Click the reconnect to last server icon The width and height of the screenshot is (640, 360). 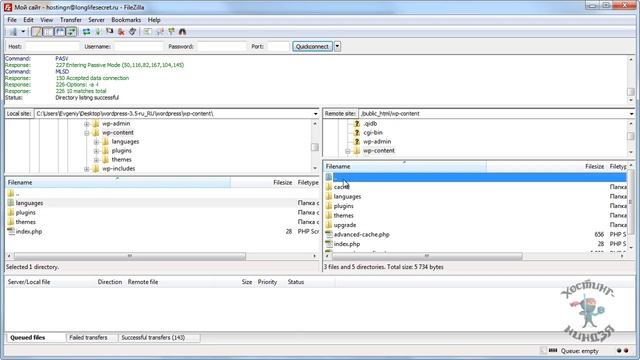pyautogui.click(x=132, y=31)
